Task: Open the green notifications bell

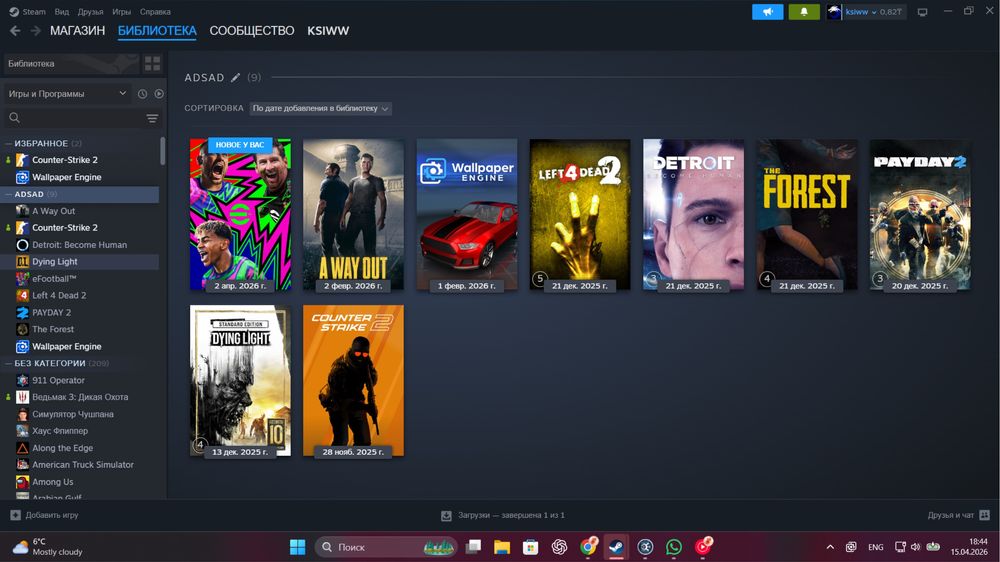Action: coord(804,11)
